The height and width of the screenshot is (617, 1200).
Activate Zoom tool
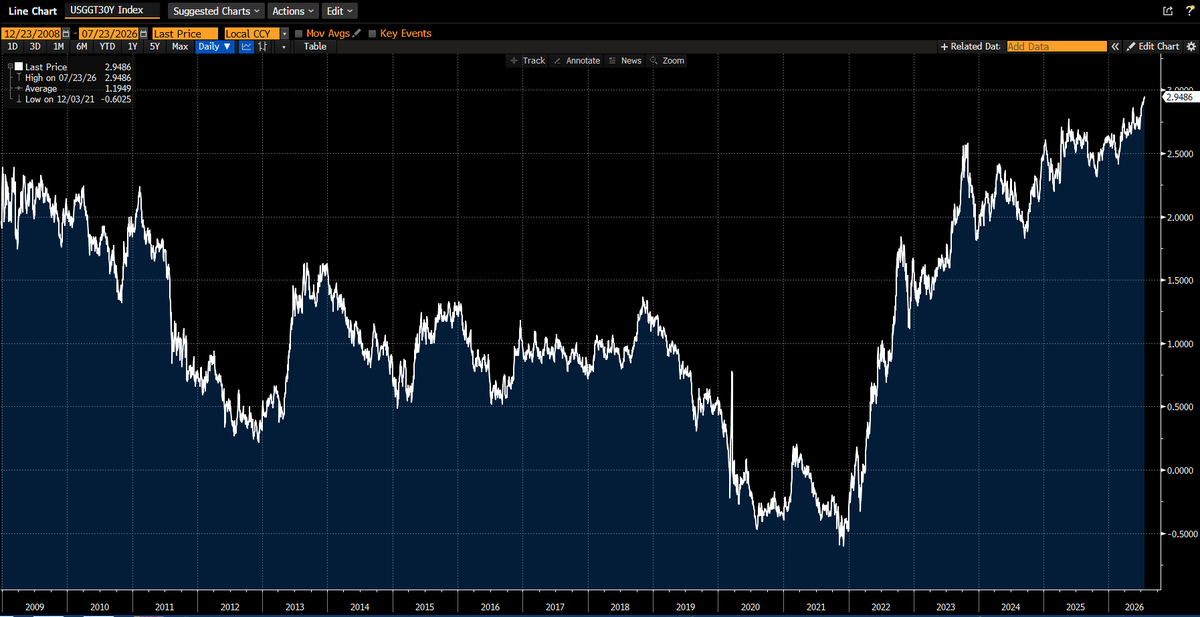click(667, 60)
